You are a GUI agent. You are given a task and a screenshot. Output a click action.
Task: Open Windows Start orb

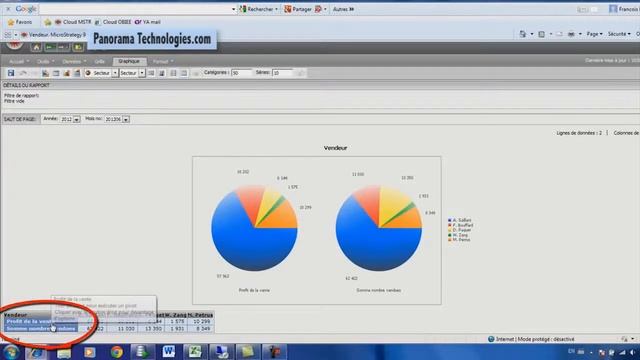[11, 352]
